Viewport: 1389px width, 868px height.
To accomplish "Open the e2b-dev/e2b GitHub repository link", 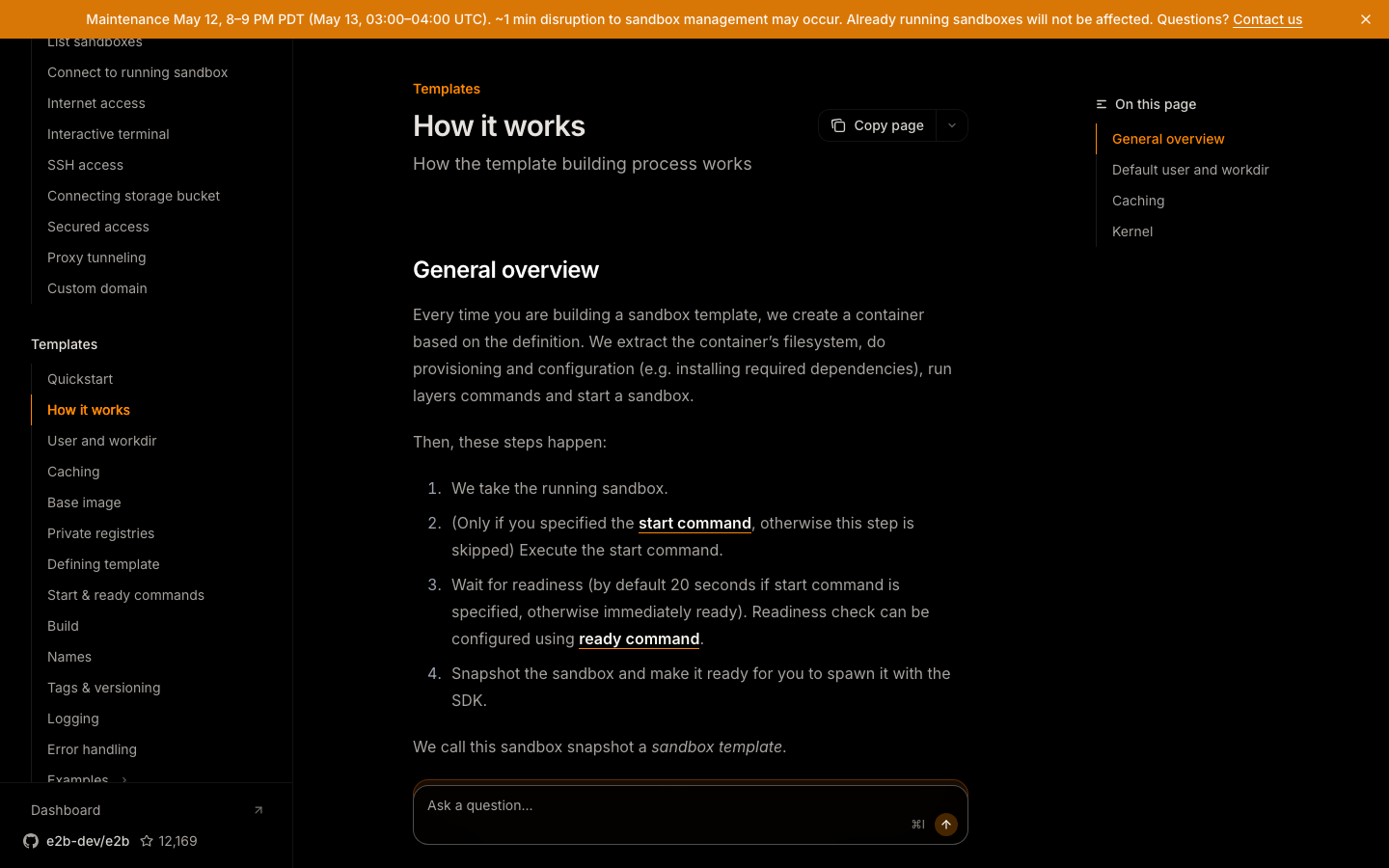I will tap(88, 841).
